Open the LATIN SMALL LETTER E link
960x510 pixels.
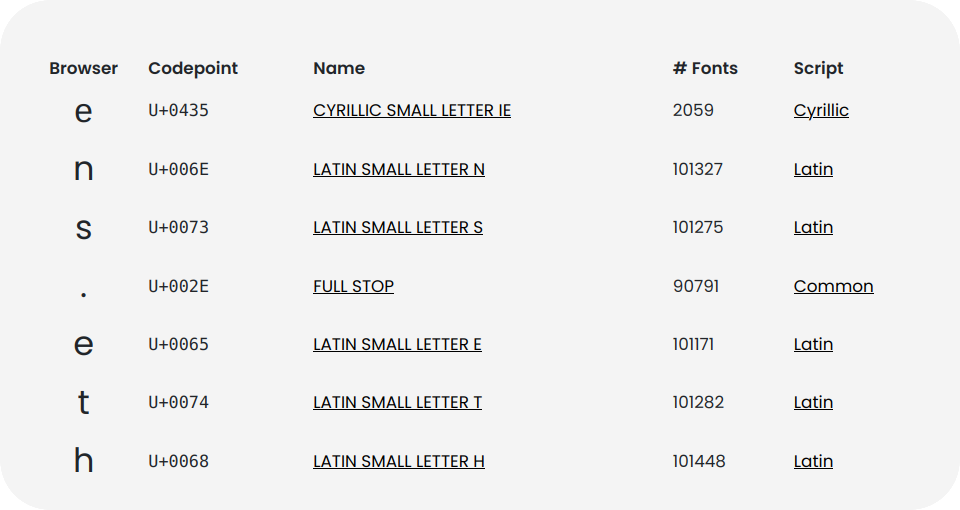pos(397,344)
